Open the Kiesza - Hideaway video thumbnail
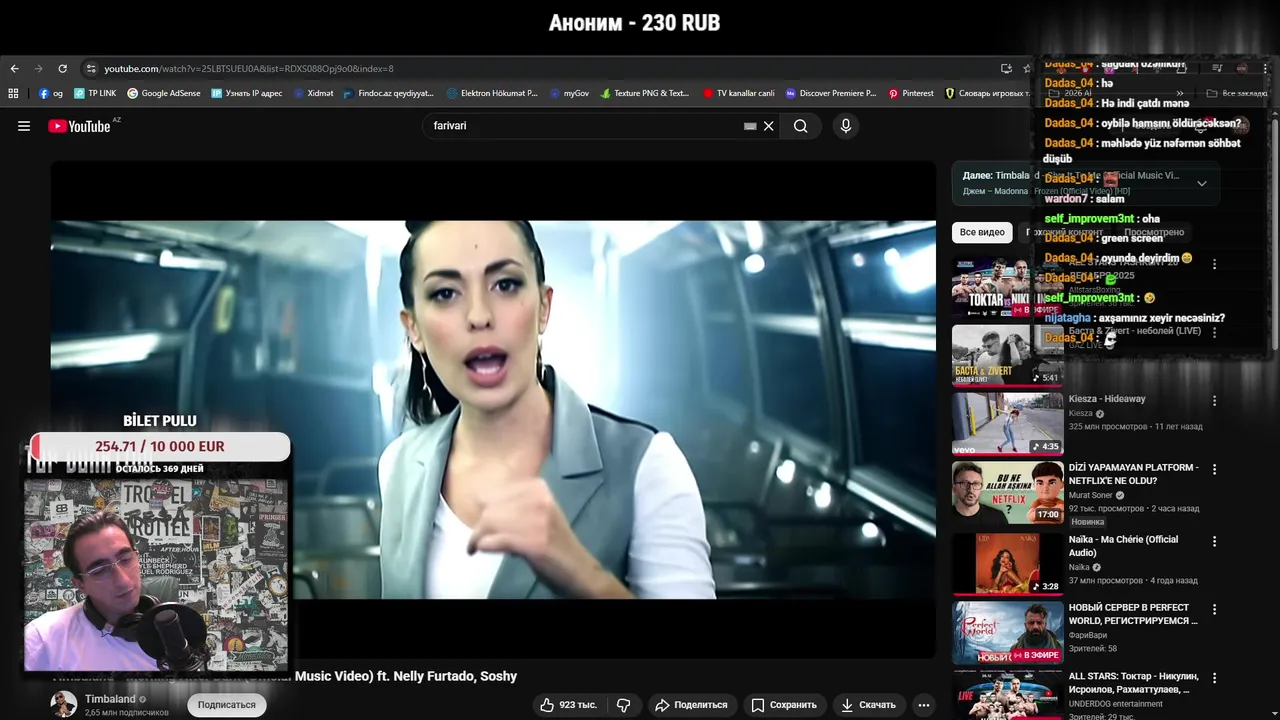The height and width of the screenshot is (720, 1280). [x=1007, y=423]
